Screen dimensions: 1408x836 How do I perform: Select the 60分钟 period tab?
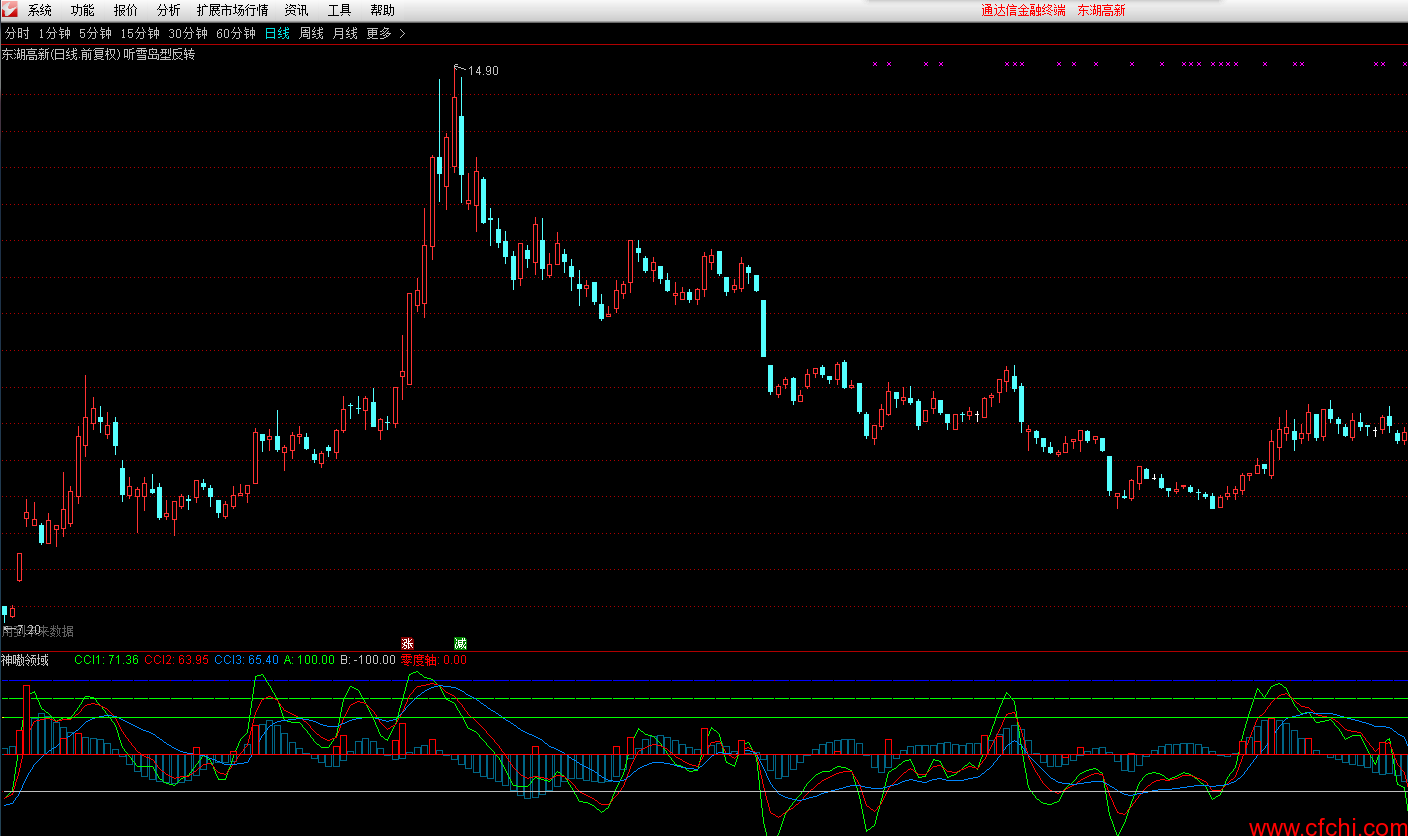point(236,33)
